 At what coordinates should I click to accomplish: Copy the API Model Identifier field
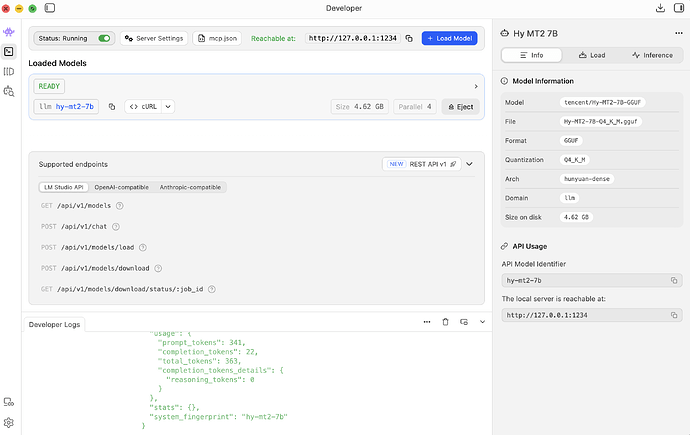click(x=674, y=280)
